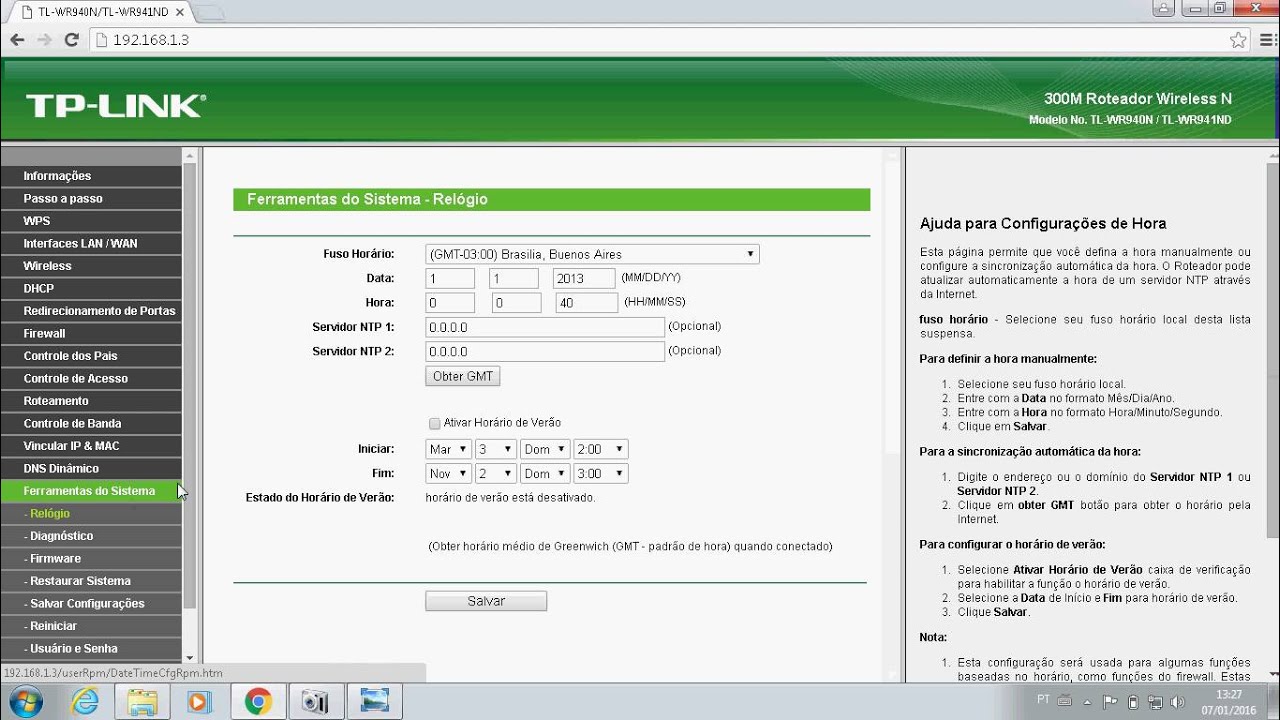The width and height of the screenshot is (1280, 720).
Task: Open the Iniciar day dropdown Dom
Action: pyautogui.click(x=545, y=450)
